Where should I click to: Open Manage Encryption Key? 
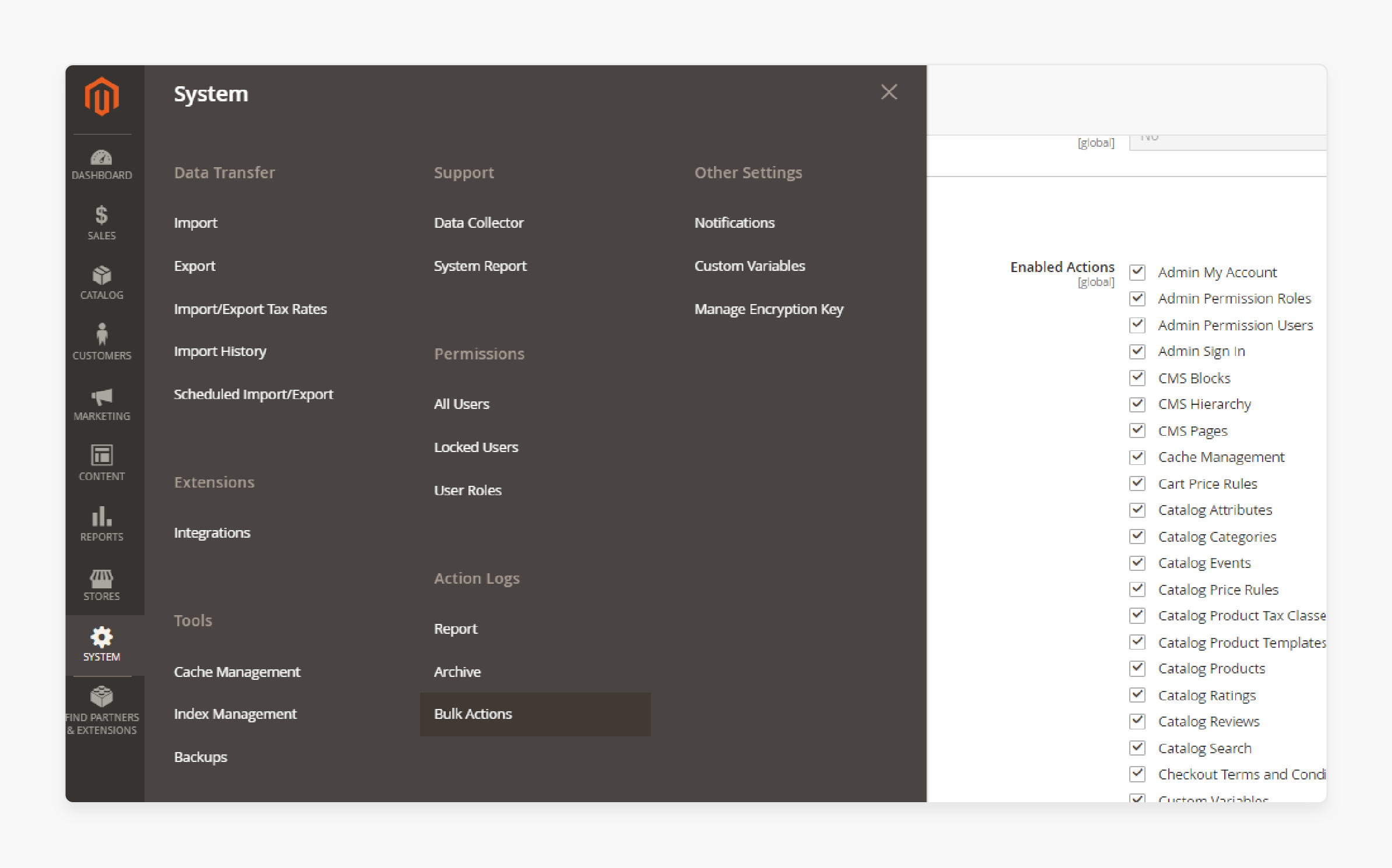pos(769,309)
